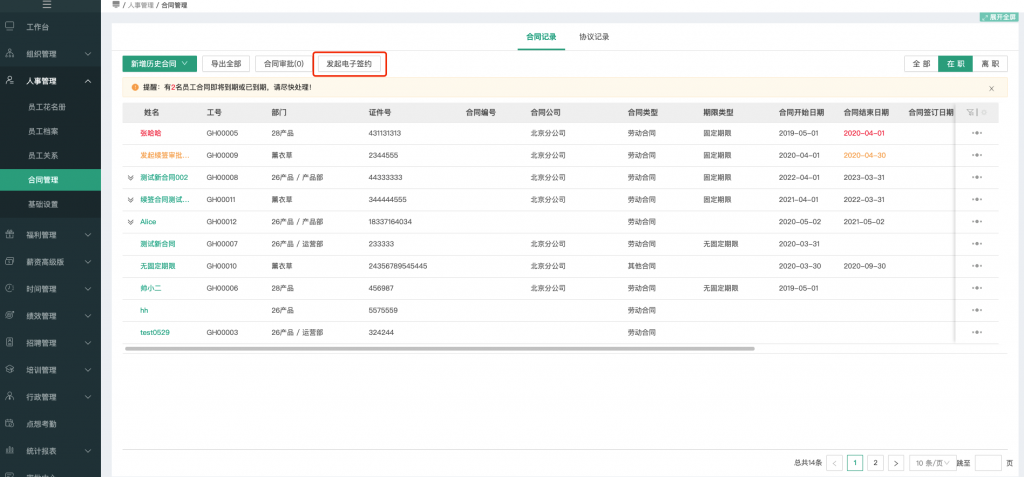Click the 发起电子签约 button

349,63
